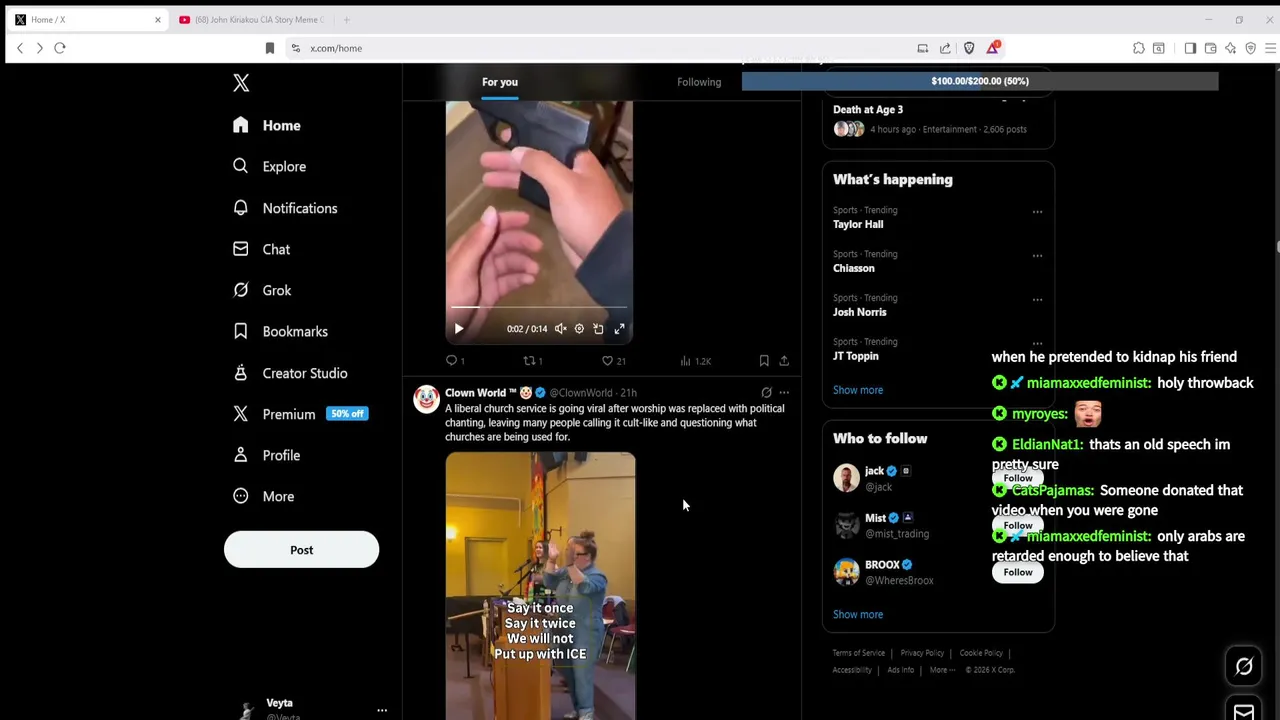This screenshot has height=720, width=1280.
Task: Switch to the Following tab
Action: [x=699, y=82]
